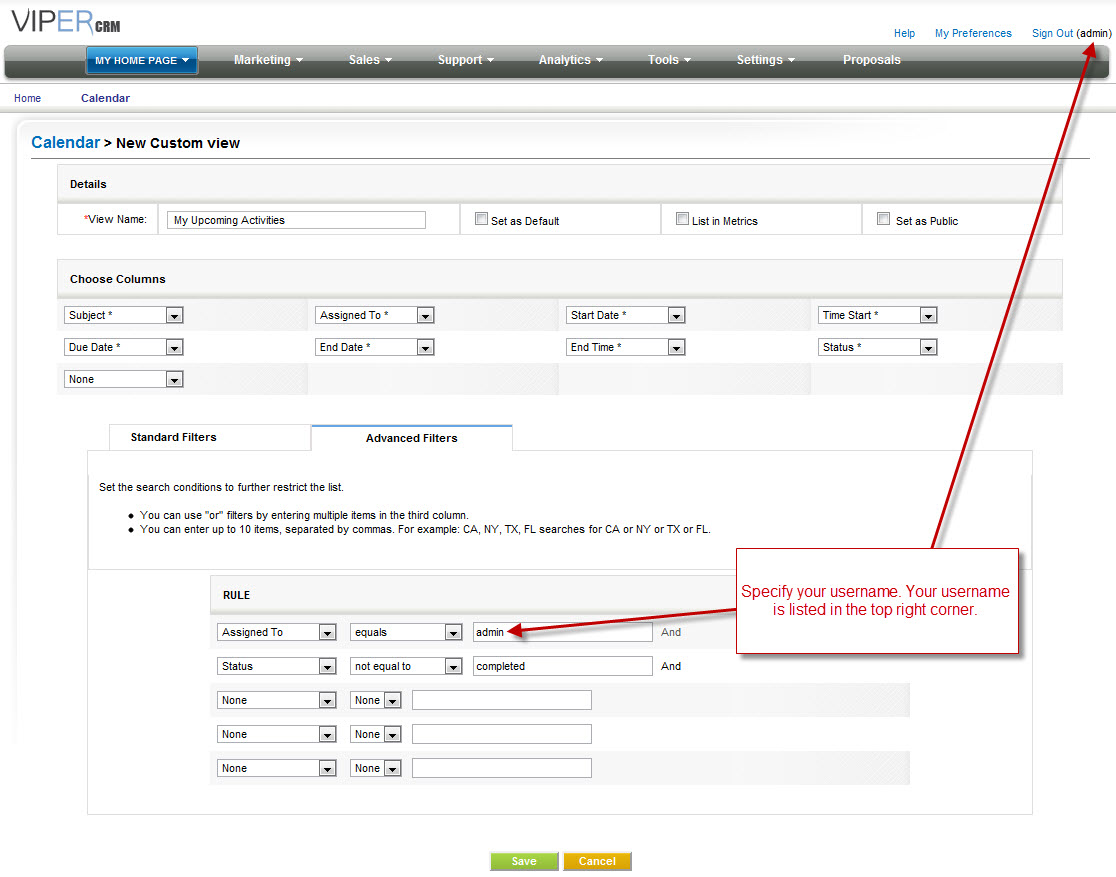The width and height of the screenshot is (1116, 877).
Task: Go to the Proposals section
Action: 871,61
